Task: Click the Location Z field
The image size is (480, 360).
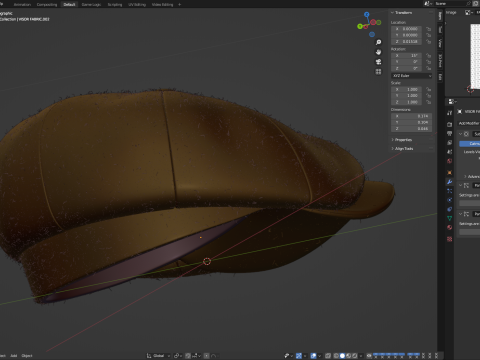Action: pos(406,42)
